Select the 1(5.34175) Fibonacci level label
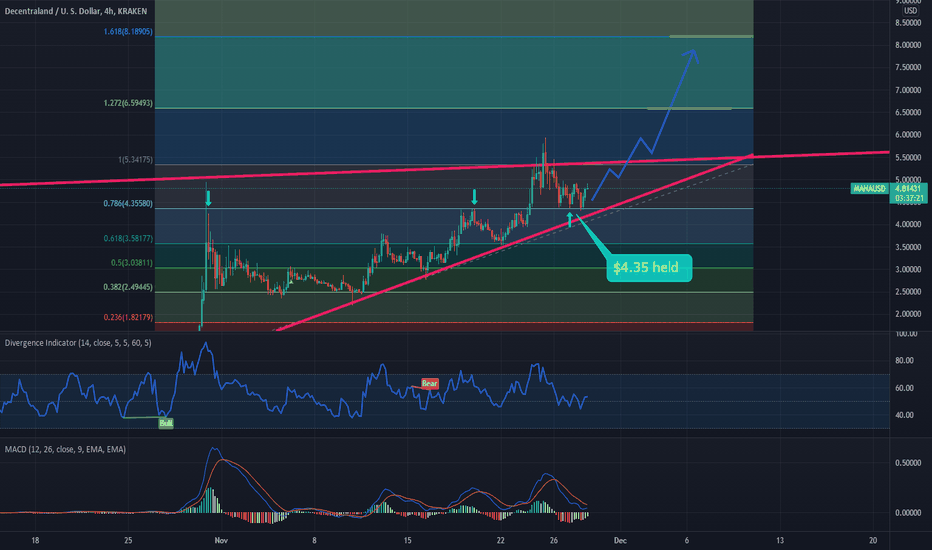The image size is (932, 550). click(x=136, y=160)
